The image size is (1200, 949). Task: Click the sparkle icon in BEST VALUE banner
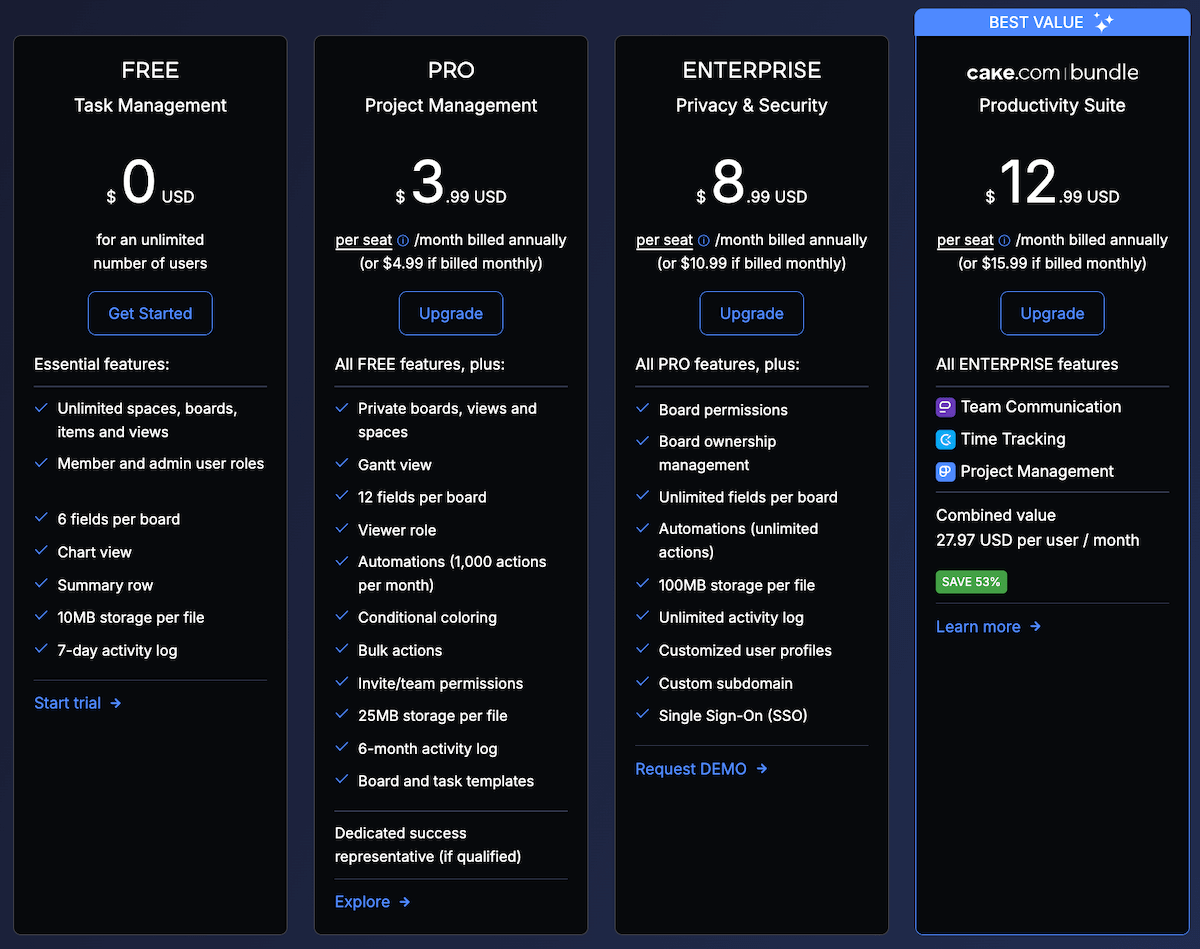pyautogui.click(x=1102, y=21)
